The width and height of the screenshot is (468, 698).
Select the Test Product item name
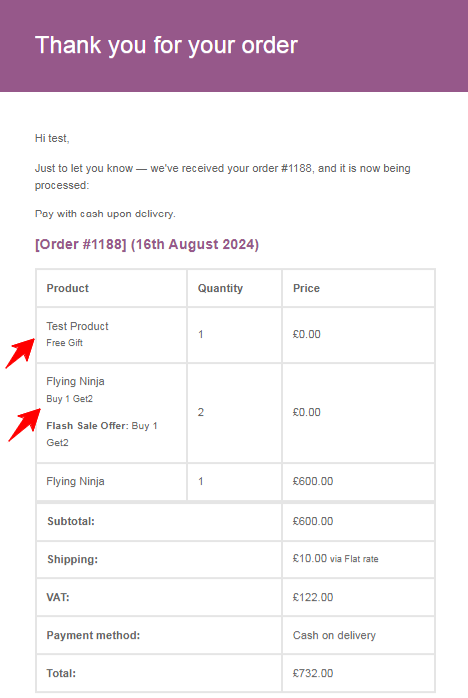point(77,326)
